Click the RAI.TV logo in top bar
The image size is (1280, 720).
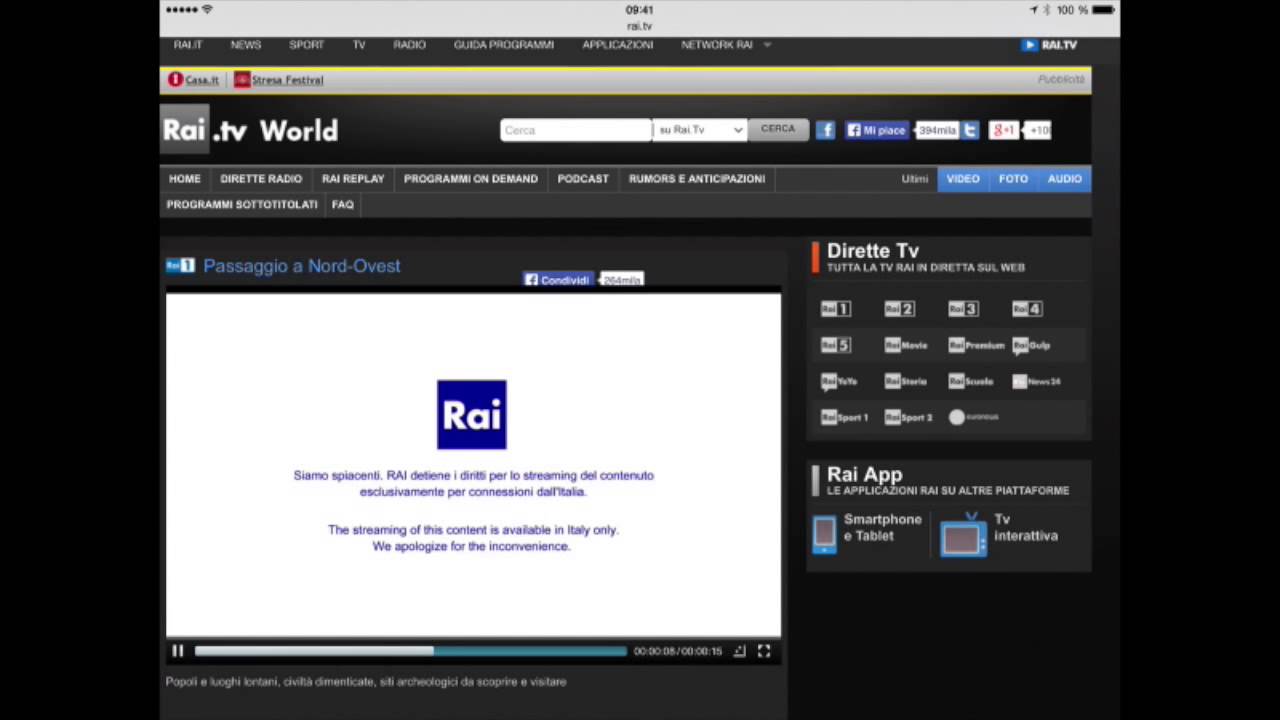pyautogui.click(x=1049, y=45)
